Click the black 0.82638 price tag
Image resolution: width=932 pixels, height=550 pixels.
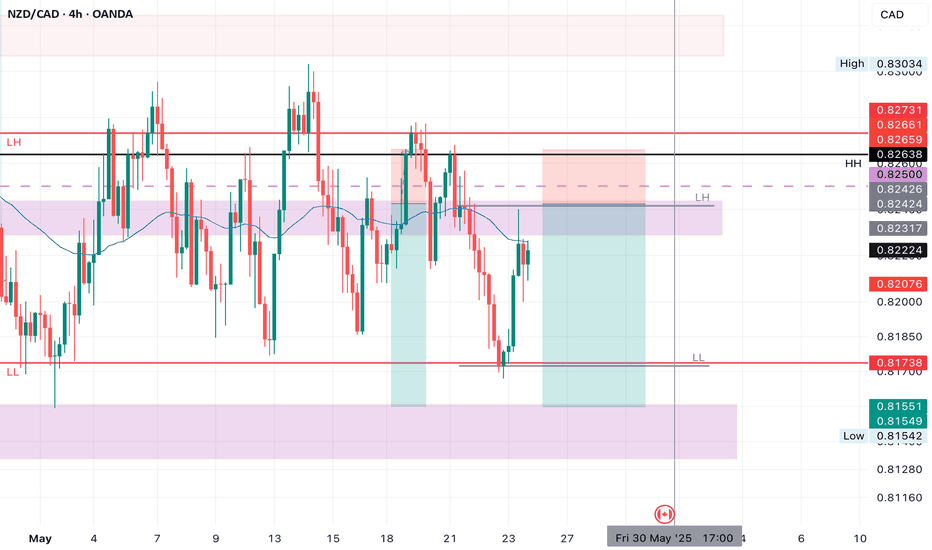(x=898, y=155)
